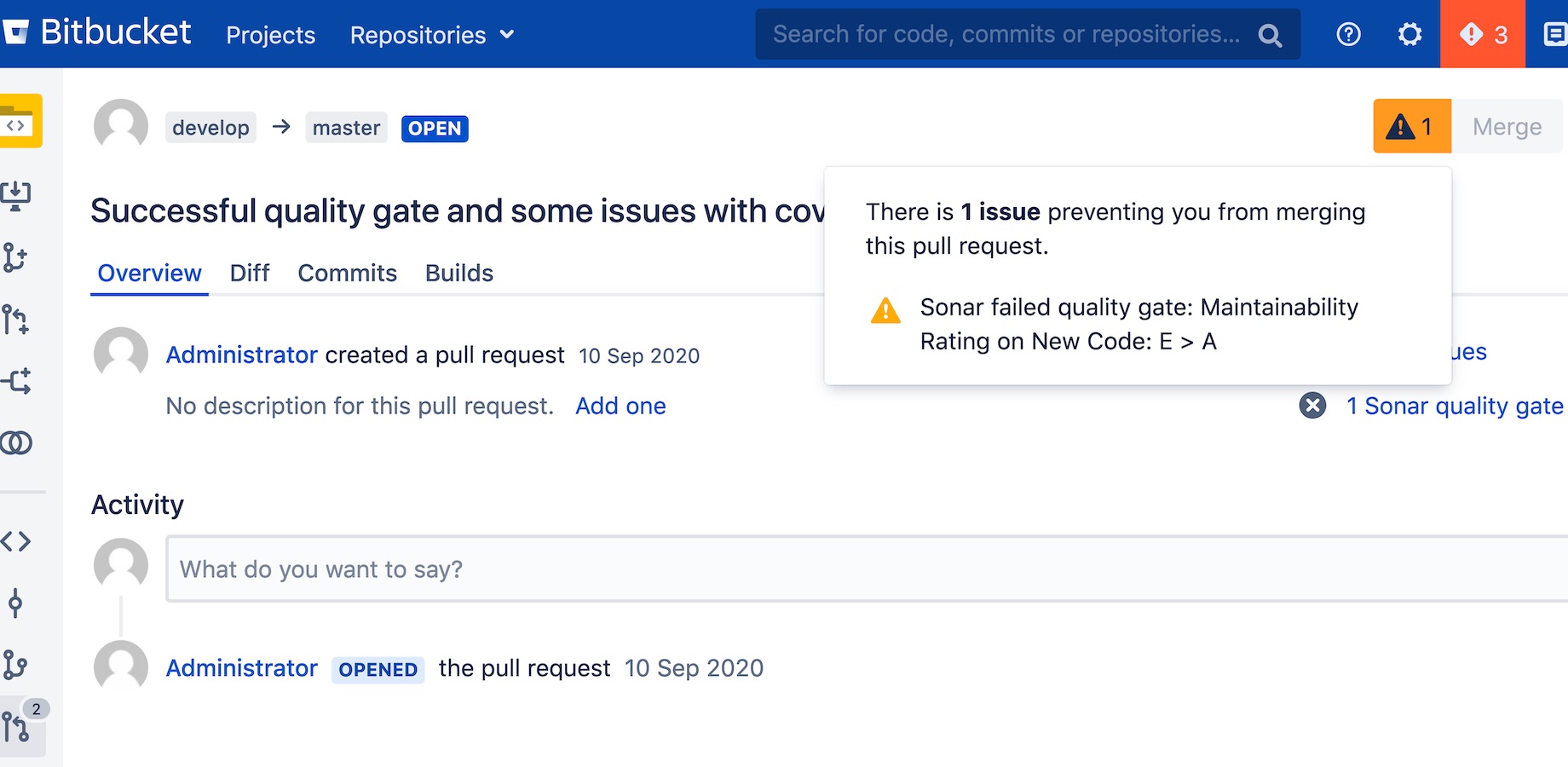The width and height of the screenshot is (1568, 767).
Task: Switch to the Commits tab
Action: [x=347, y=273]
